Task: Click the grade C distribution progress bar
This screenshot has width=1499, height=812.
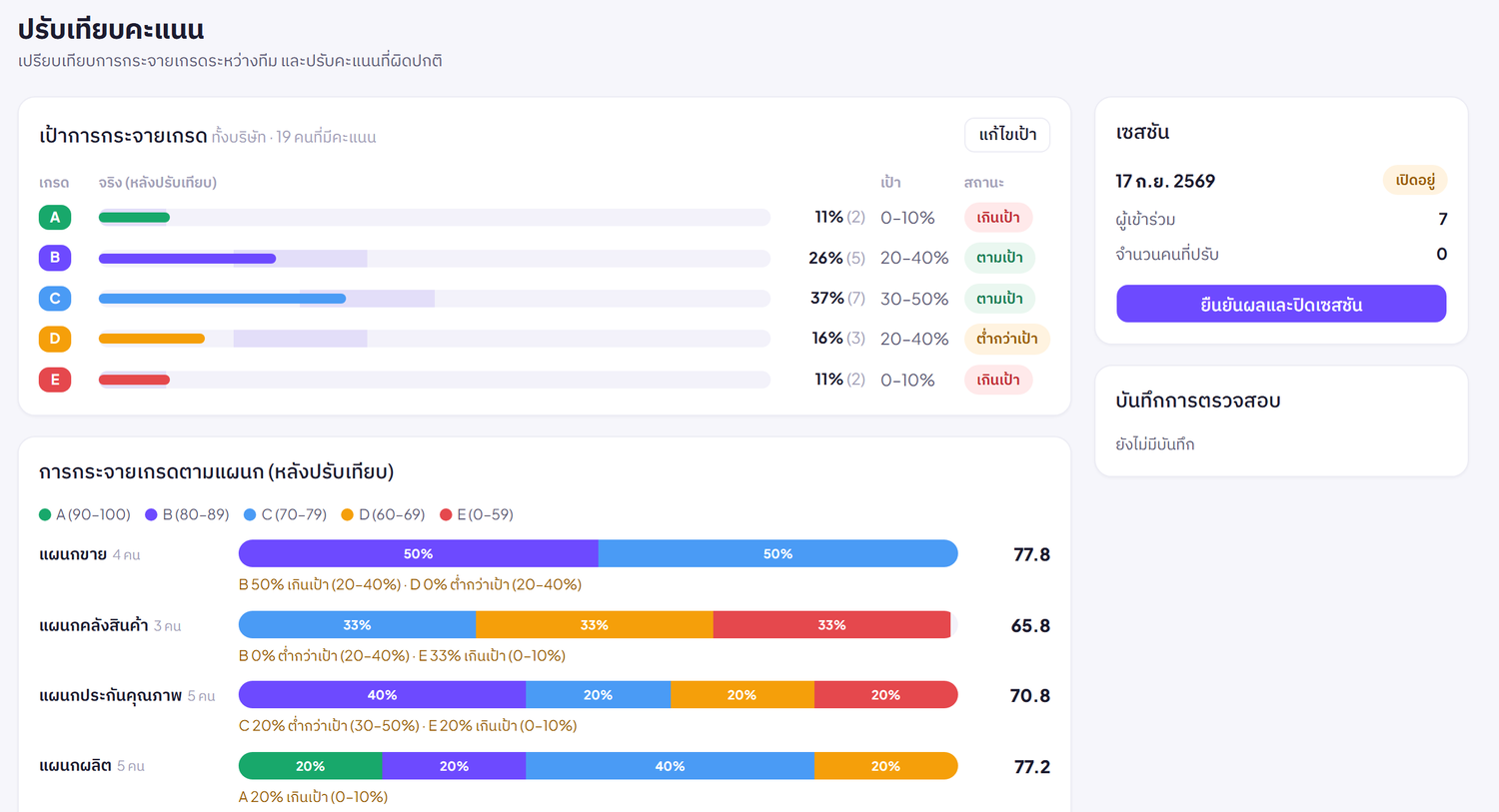Action: pyautogui.click(x=434, y=299)
